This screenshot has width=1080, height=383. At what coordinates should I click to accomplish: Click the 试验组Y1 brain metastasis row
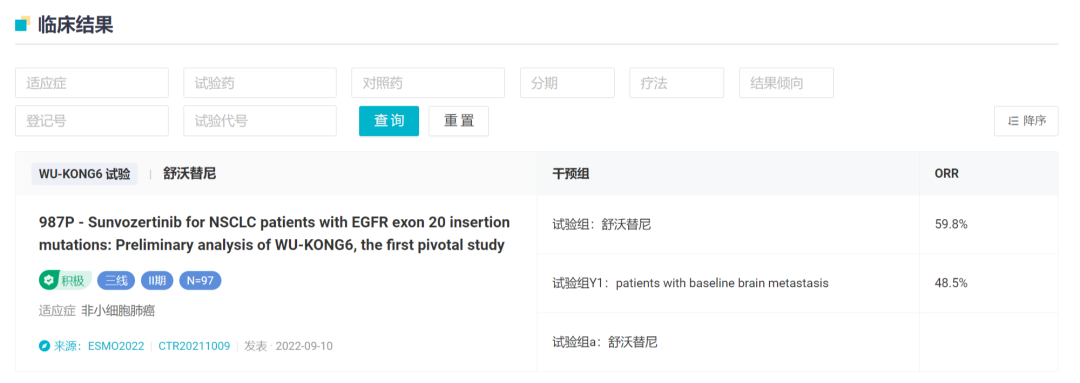729,283
